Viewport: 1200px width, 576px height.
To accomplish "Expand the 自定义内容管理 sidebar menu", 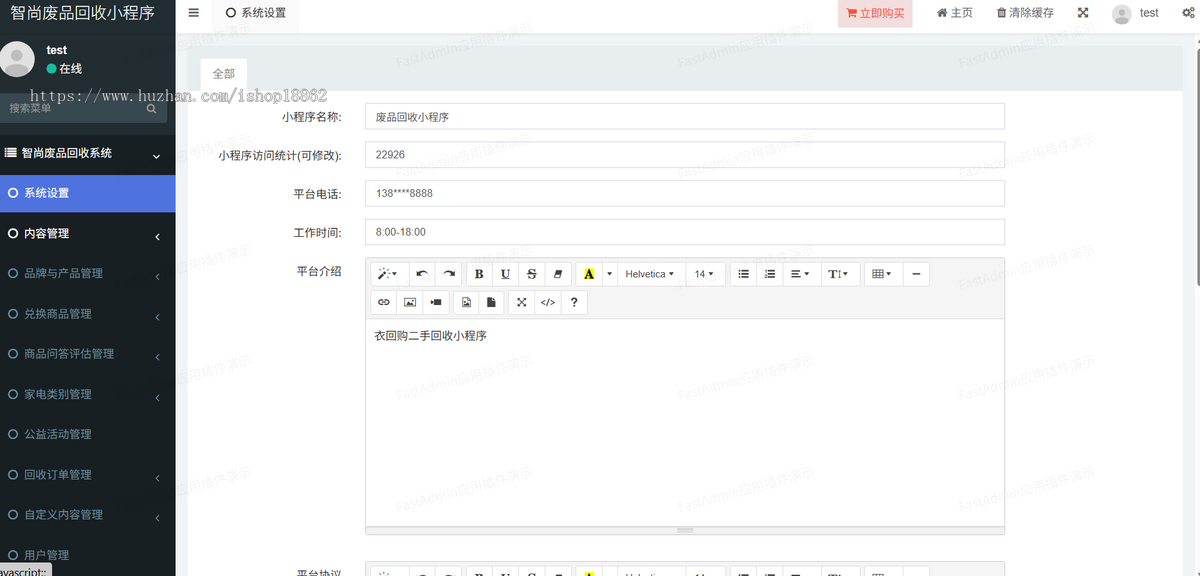I will click(x=87, y=515).
